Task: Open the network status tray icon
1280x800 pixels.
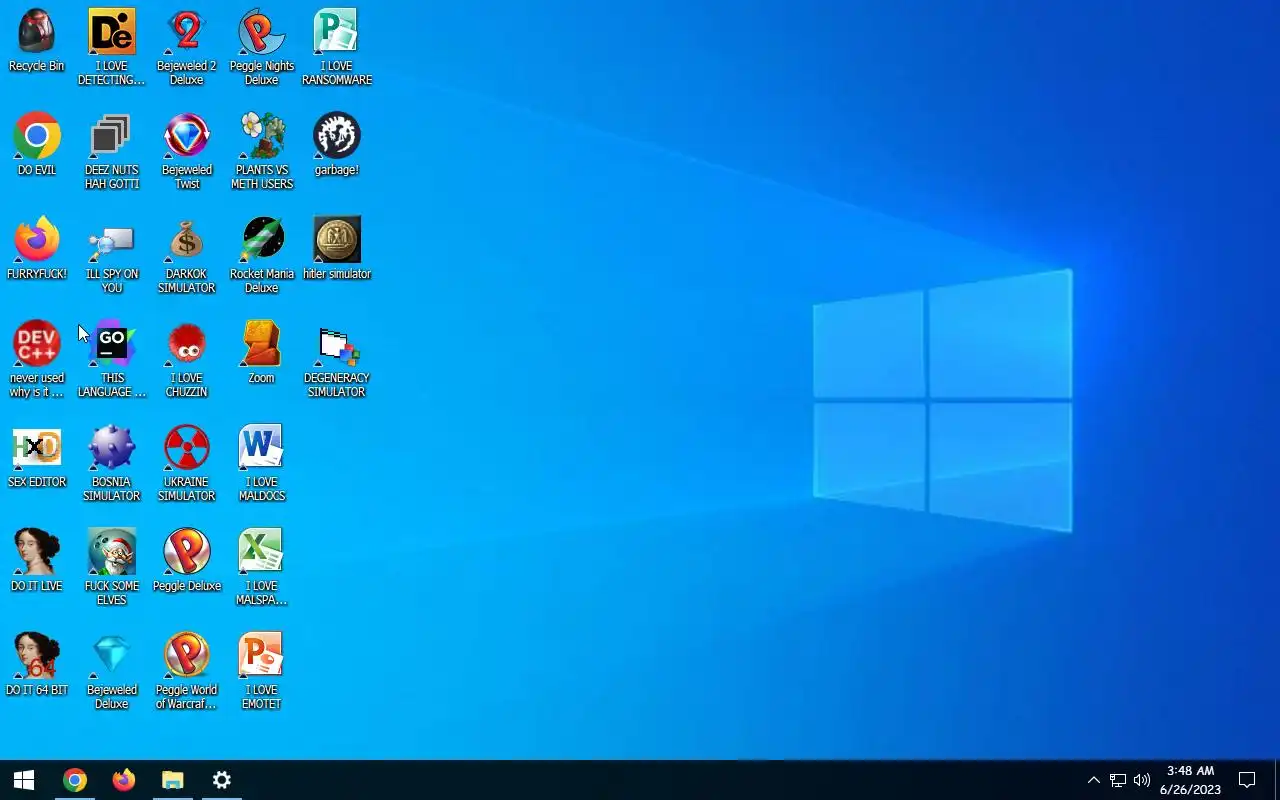Action: [x=1118, y=780]
